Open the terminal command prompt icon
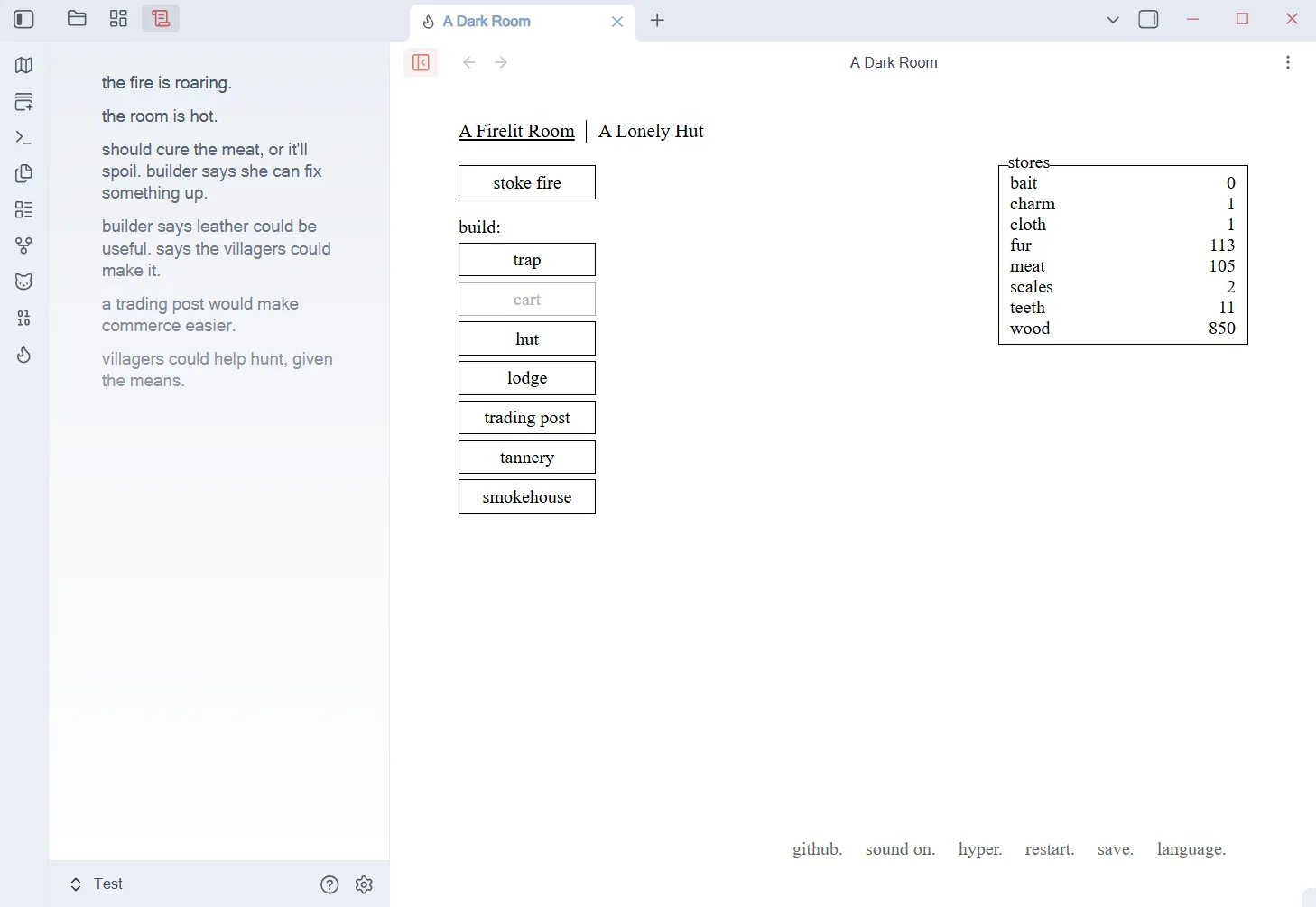The image size is (1316, 907). tap(24, 137)
